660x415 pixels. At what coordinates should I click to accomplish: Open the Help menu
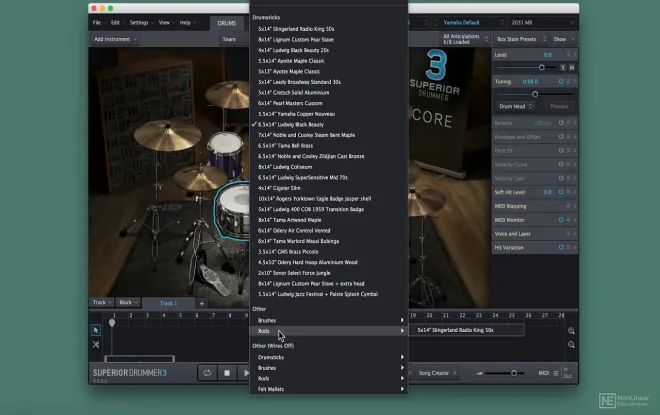click(187, 23)
